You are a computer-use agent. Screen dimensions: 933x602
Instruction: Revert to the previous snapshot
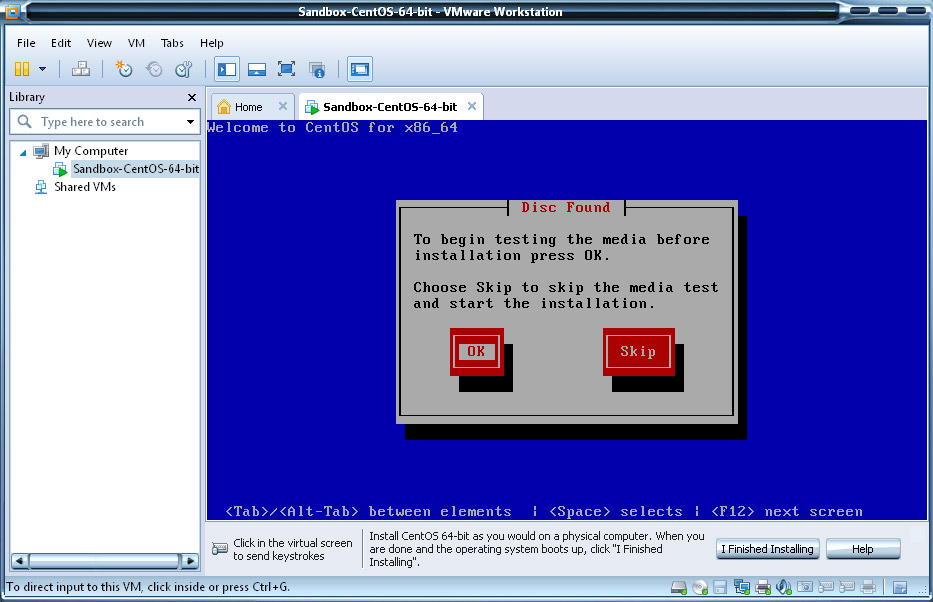[154, 69]
